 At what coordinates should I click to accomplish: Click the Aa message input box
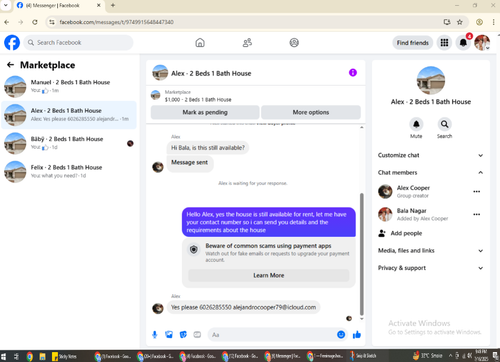272,335
